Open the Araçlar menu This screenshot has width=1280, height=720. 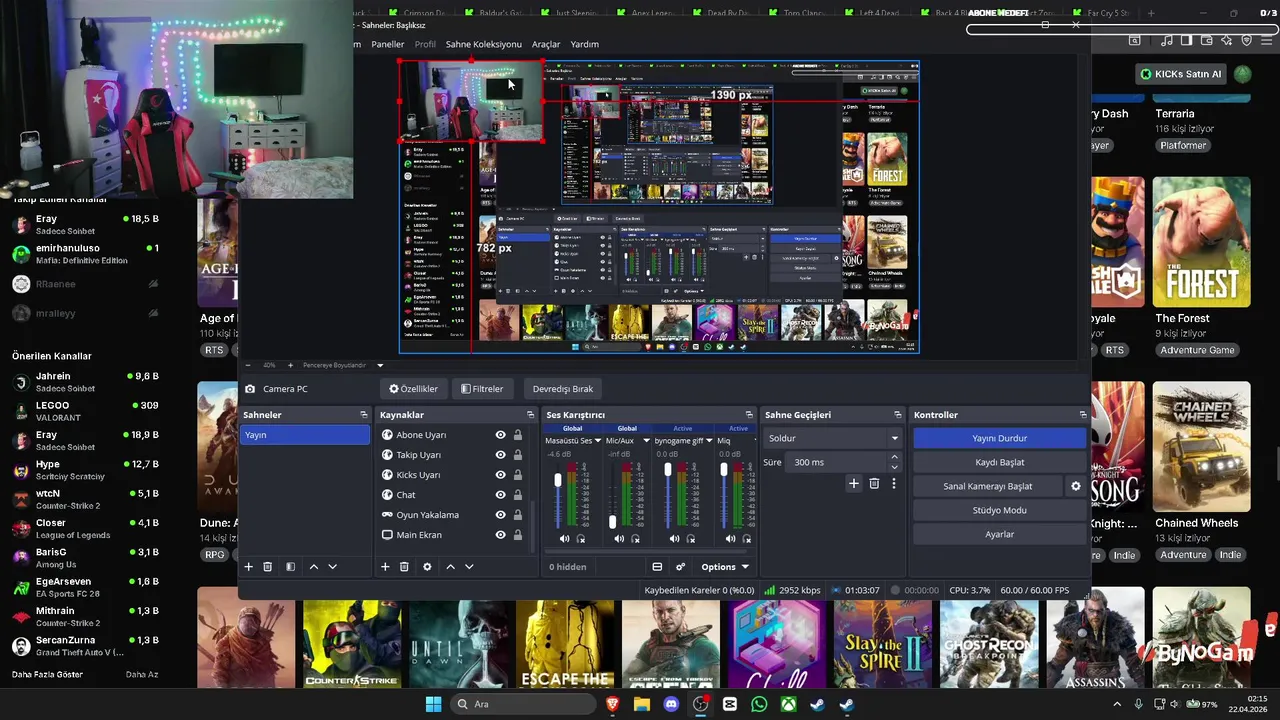coord(546,44)
